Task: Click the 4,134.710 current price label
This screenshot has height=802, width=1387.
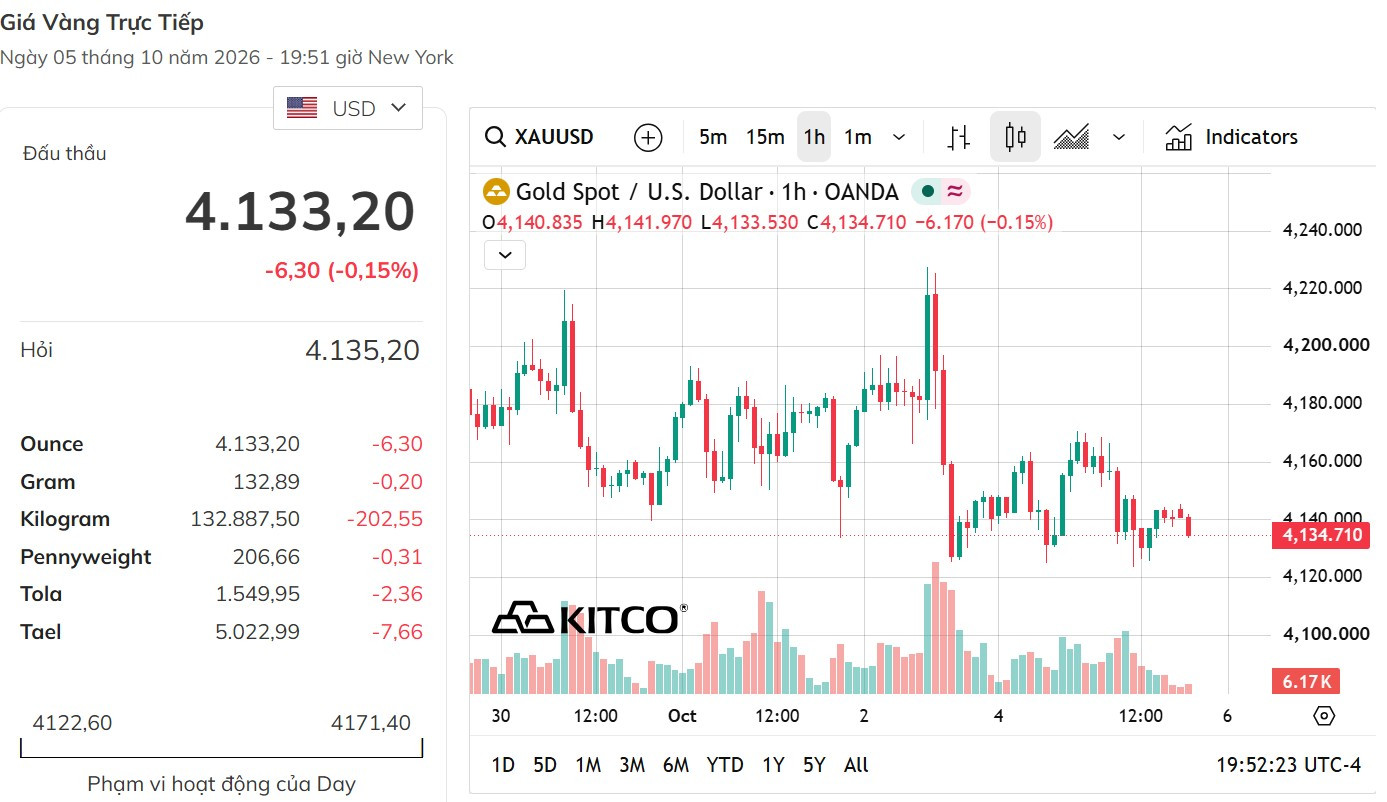Action: click(1320, 535)
